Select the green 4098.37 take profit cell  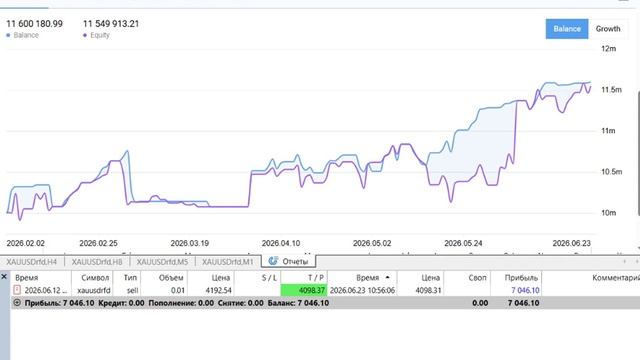[x=304, y=290]
